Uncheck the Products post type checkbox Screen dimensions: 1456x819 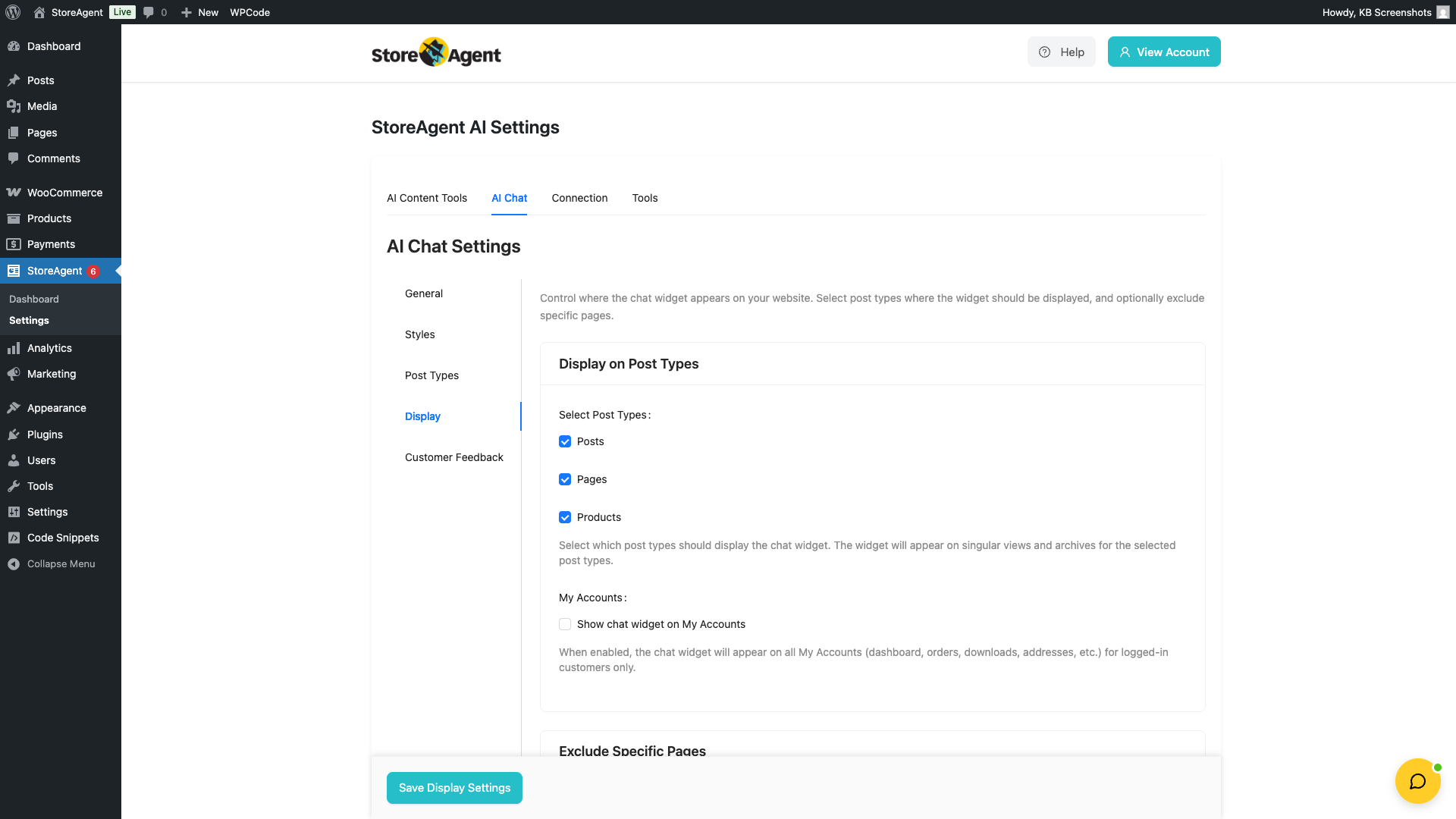[565, 517]
